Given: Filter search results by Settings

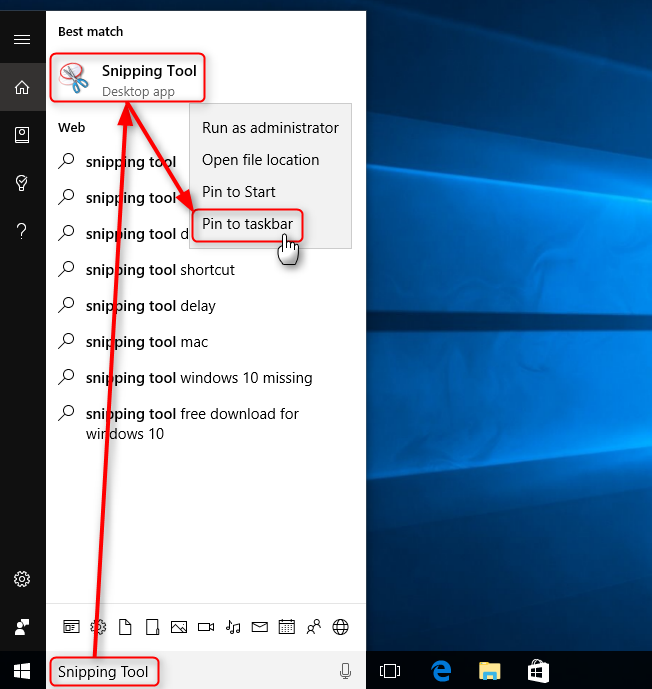Looking at the screenshot, I should 98,627.
